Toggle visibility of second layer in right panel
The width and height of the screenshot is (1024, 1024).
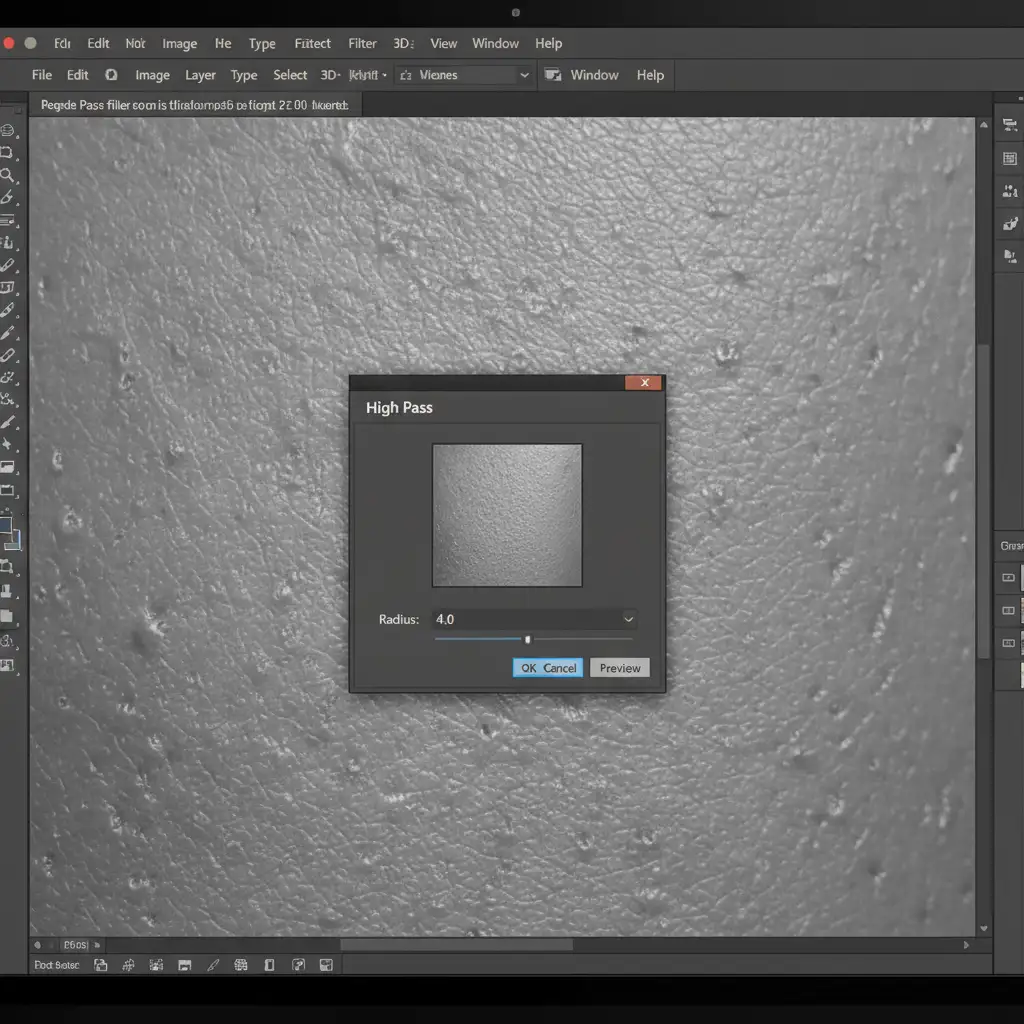[1008, 610]
